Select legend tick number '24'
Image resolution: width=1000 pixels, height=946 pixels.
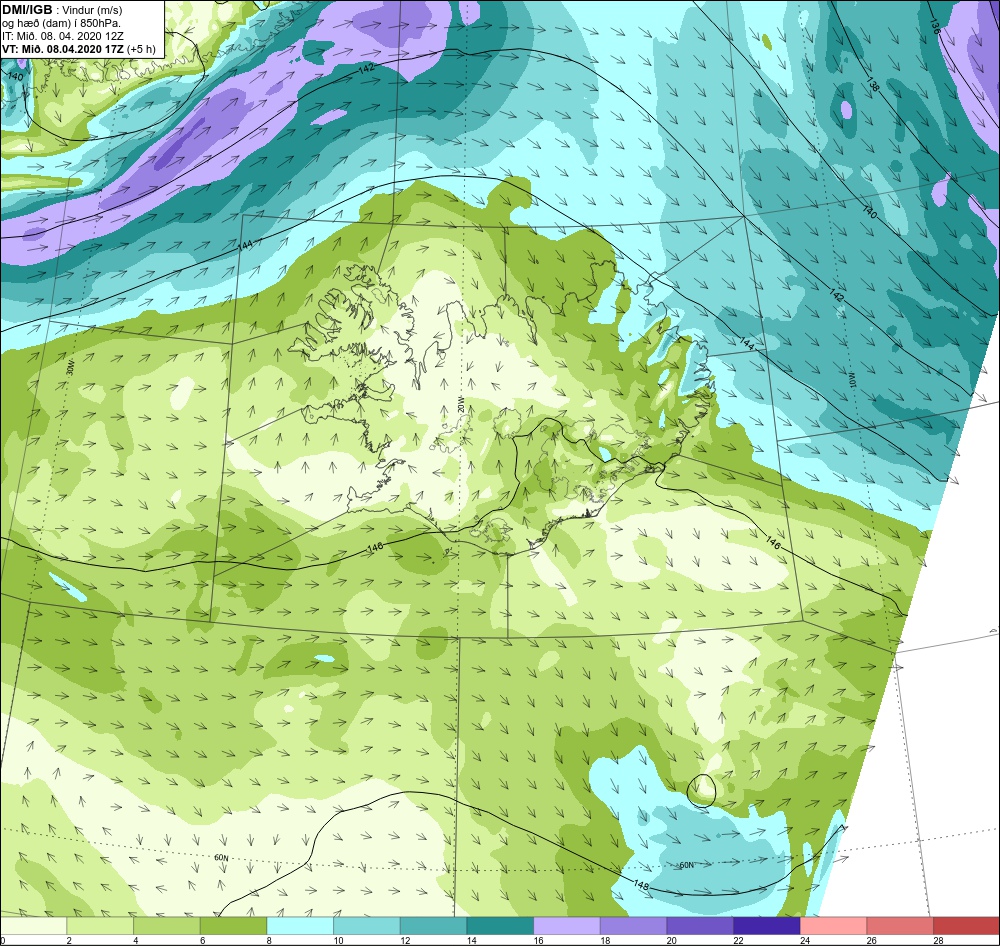pyautogui.click(x=805, y=940)
